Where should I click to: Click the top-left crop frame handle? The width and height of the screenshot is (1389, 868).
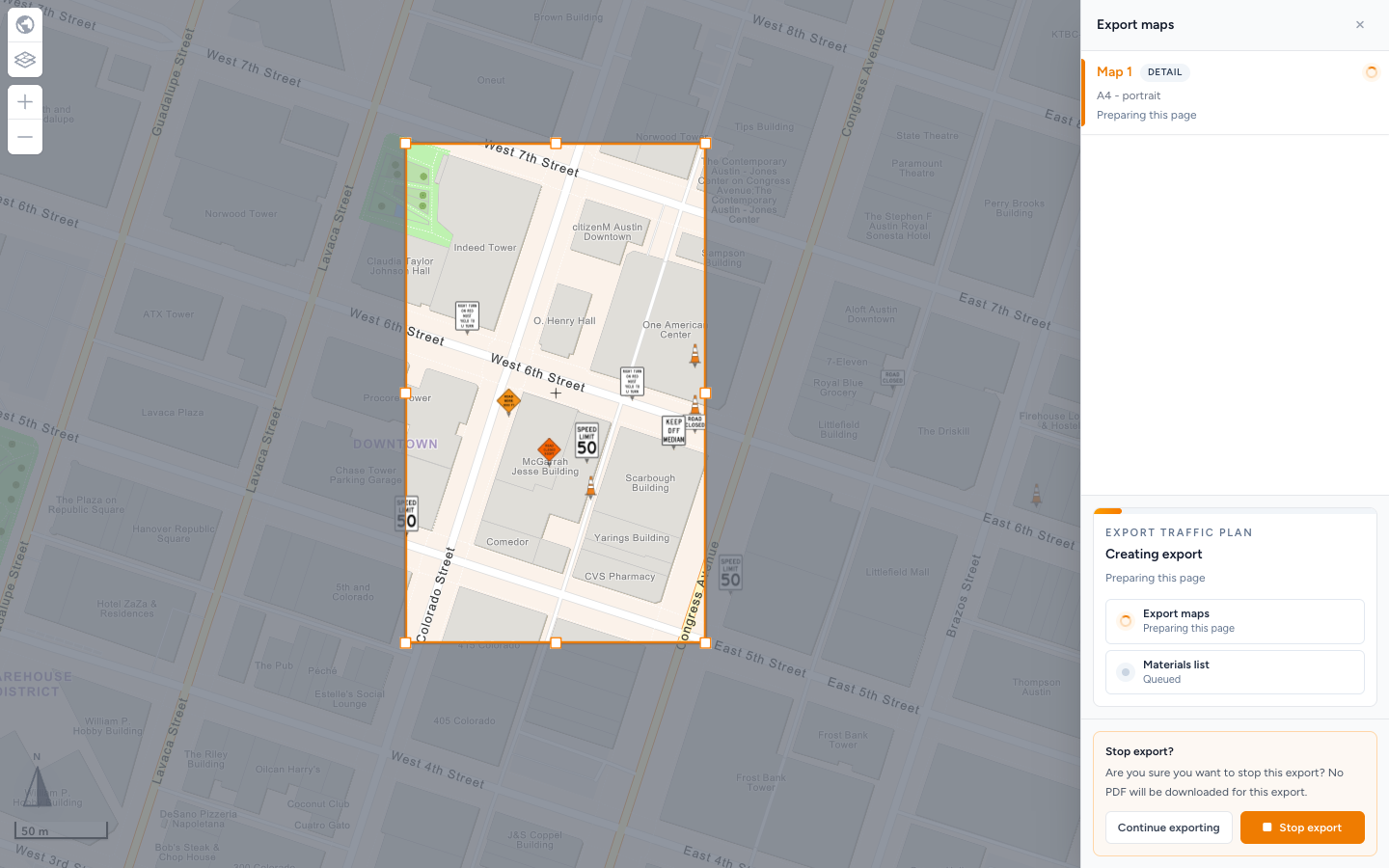[x=406, y=144]
